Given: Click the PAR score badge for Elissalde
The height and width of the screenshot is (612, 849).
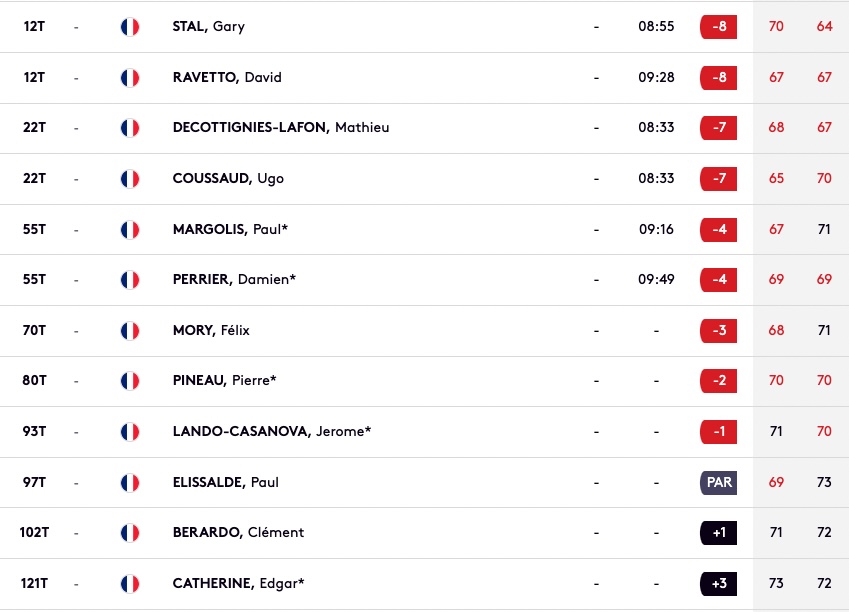Looking at the screenshot, I should click(719, 483).
